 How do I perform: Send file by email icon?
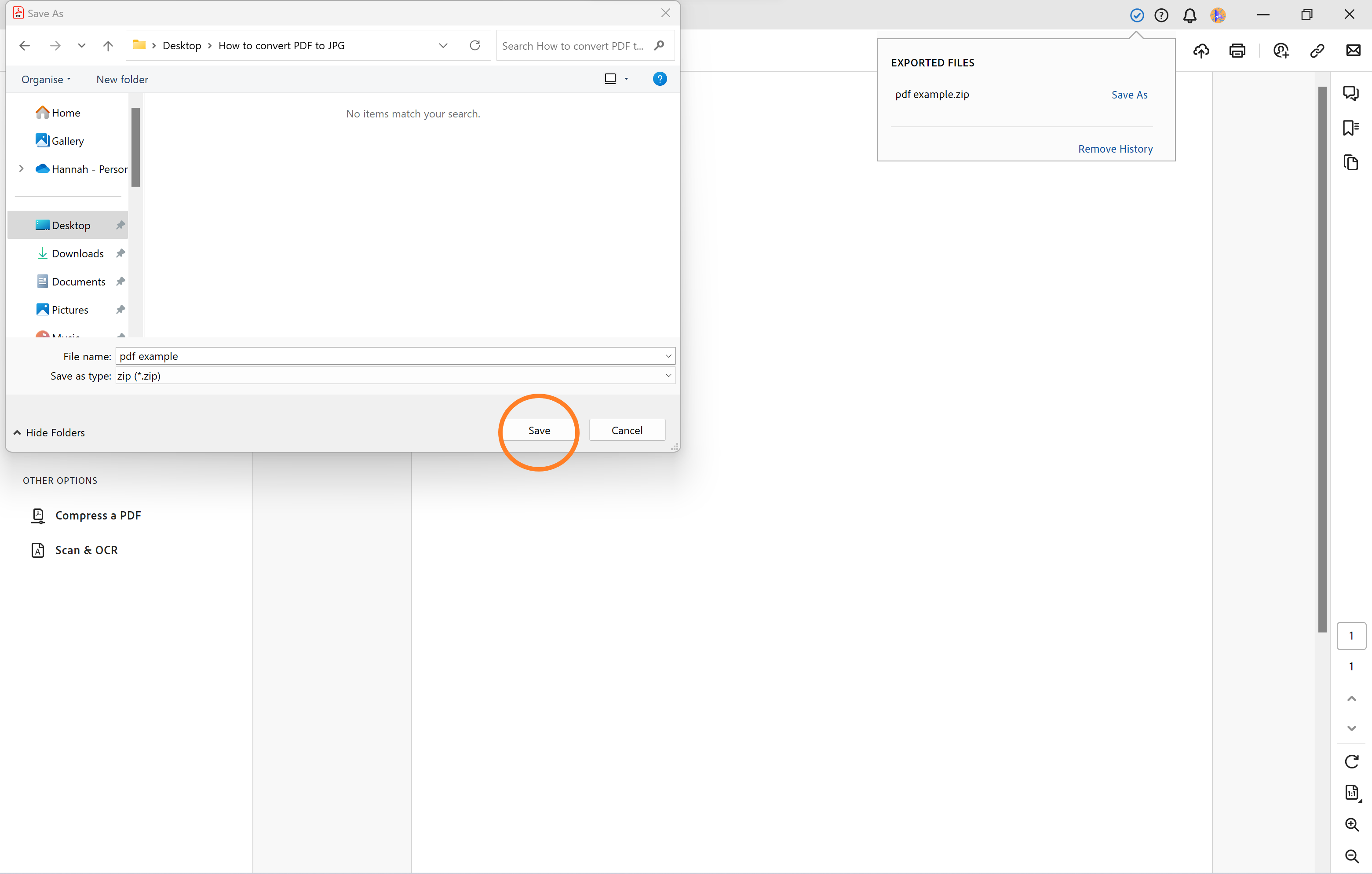pyautogui.click(x=1353, y=50)
